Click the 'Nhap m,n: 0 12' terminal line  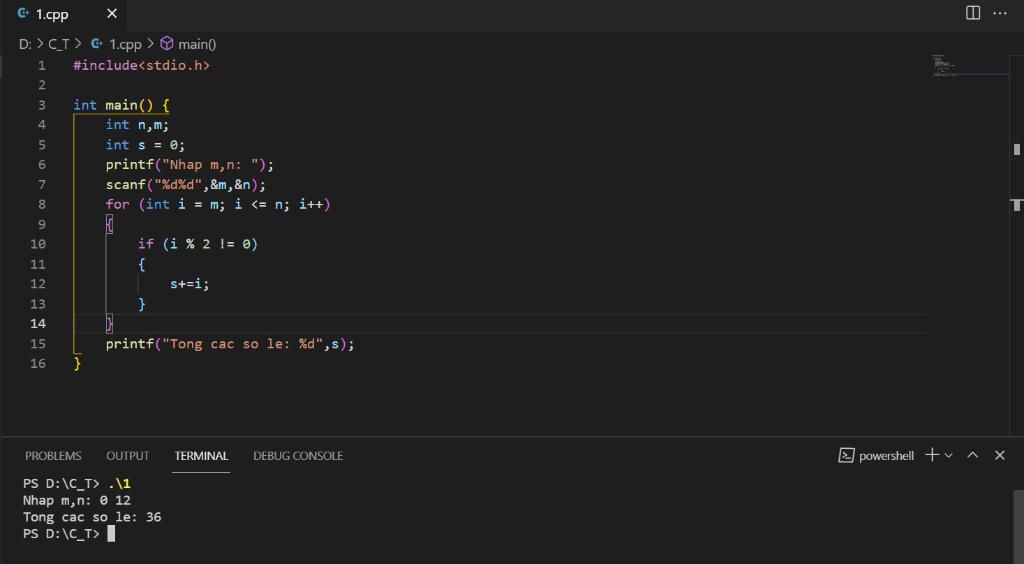click(76, 501)
